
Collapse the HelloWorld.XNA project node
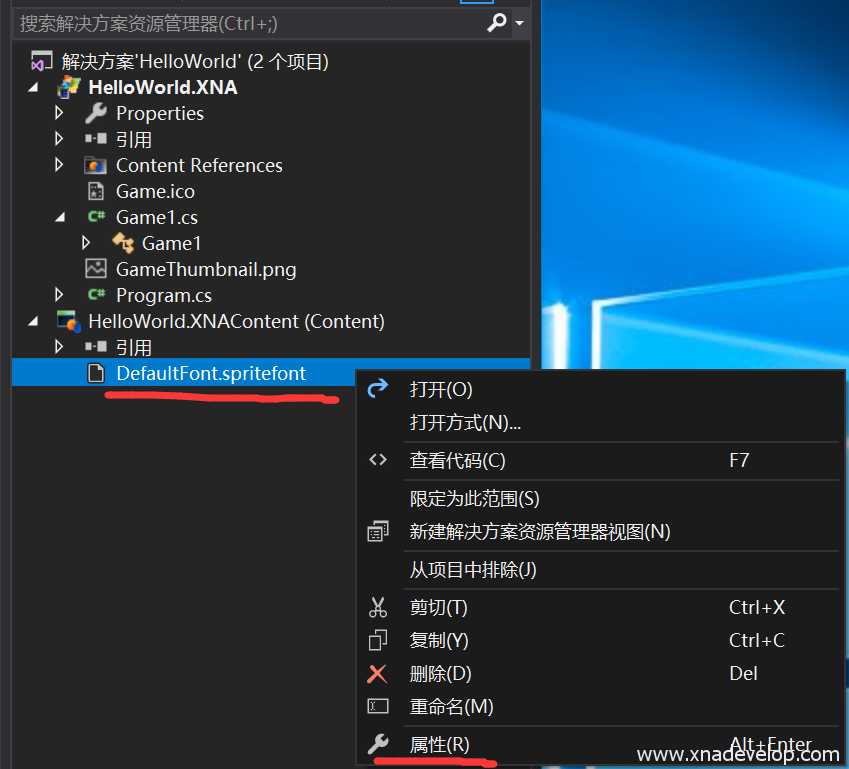pyautogui.click(x=35, y=88)
